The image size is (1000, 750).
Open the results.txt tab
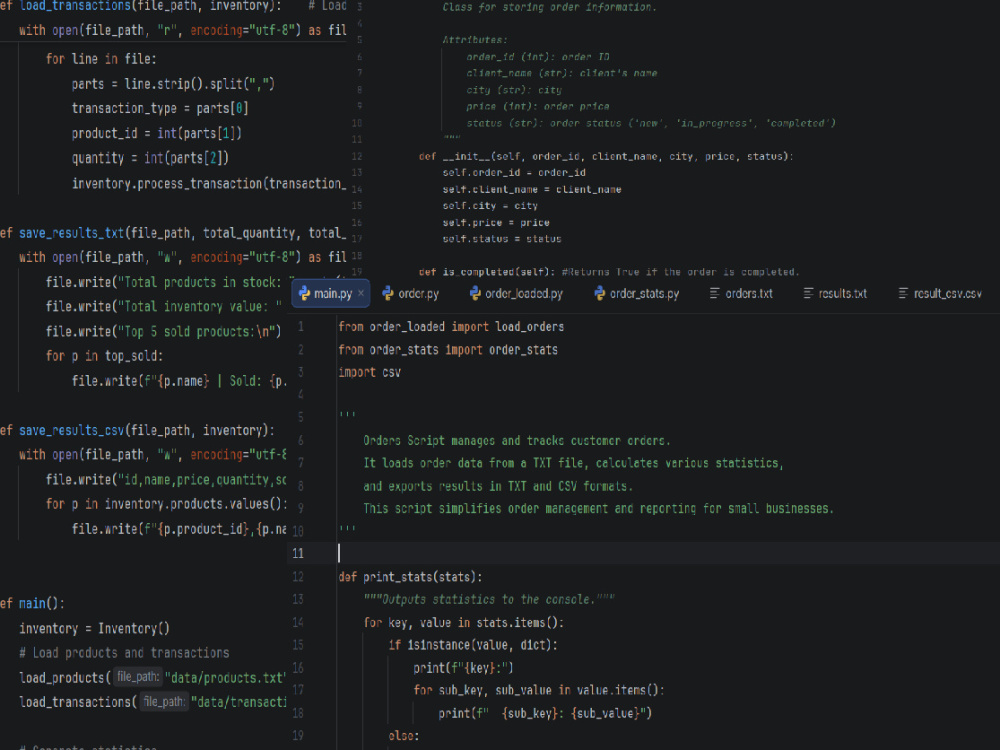coord(835,293)
